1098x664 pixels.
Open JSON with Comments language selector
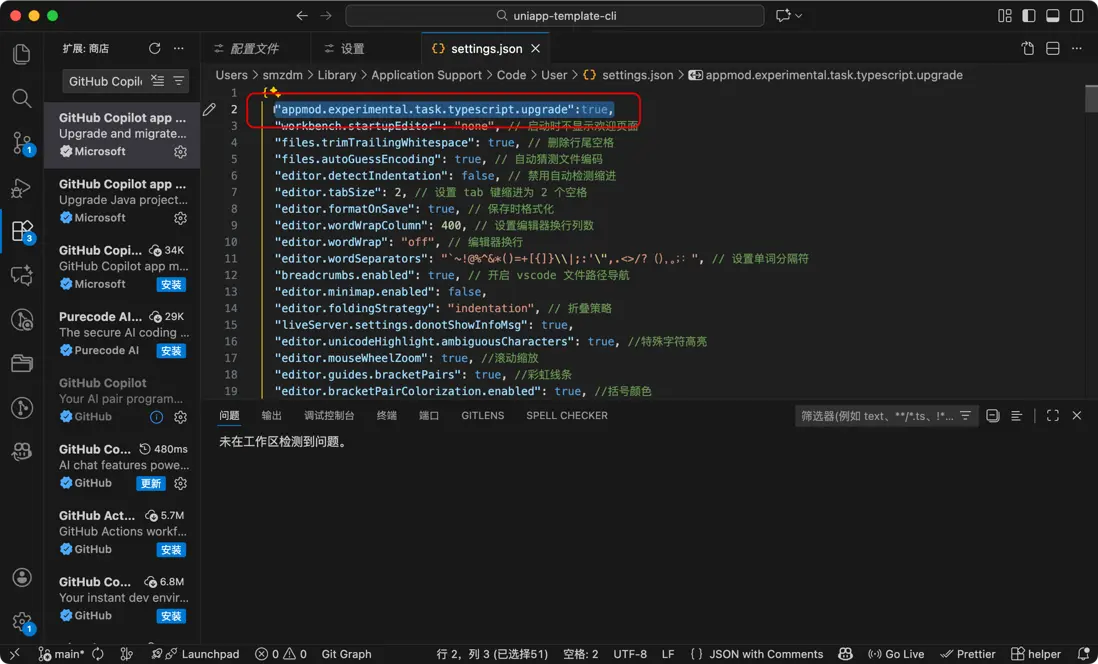(766, 654)
